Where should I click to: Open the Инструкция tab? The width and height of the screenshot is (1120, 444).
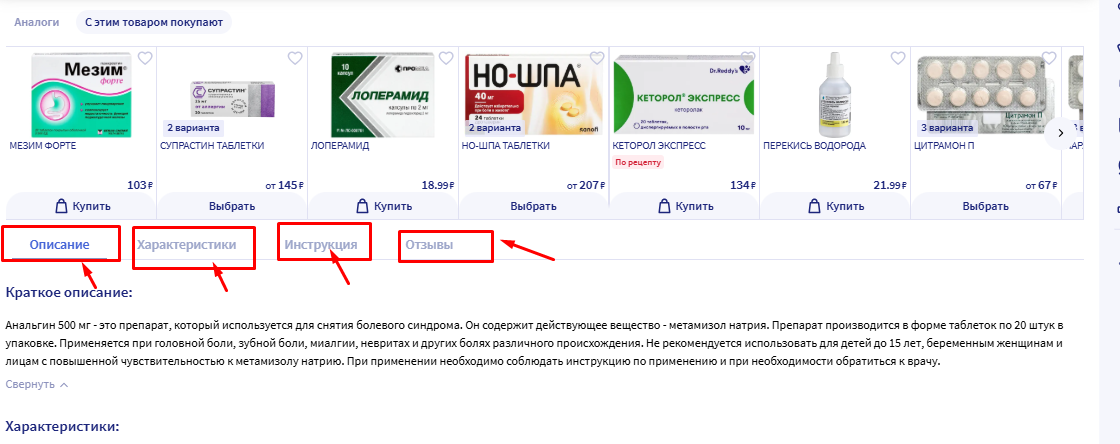(321, 245)
